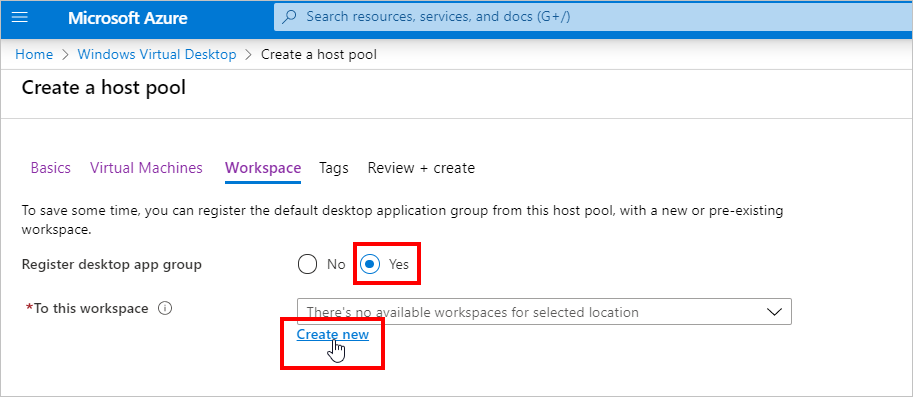
Task: Go to Windows Virtual Desktop breadcrumb
Action: [157, 55]
